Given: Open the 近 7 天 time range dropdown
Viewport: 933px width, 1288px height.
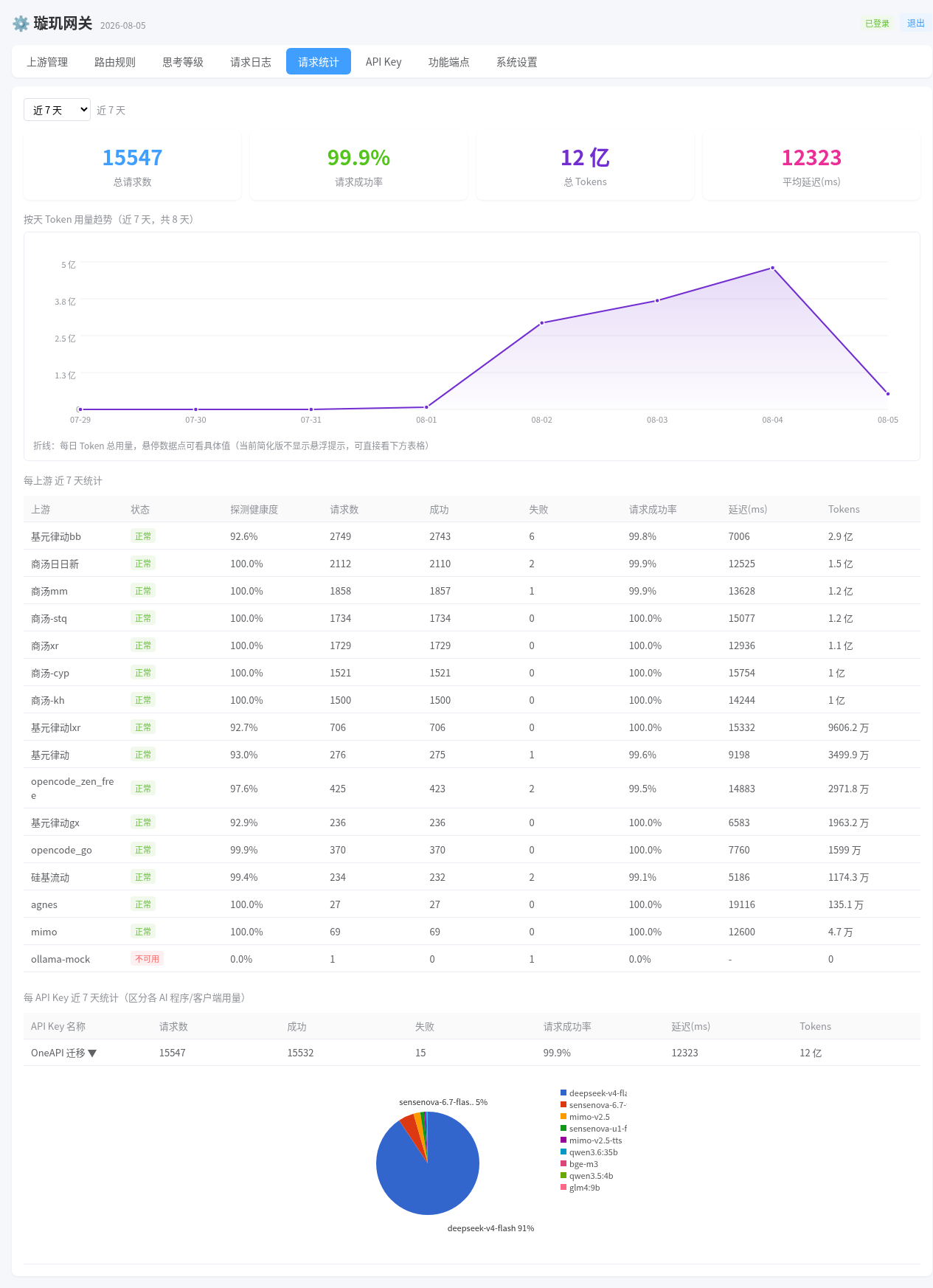Looking at the screenshot, I should coord(57,110).
